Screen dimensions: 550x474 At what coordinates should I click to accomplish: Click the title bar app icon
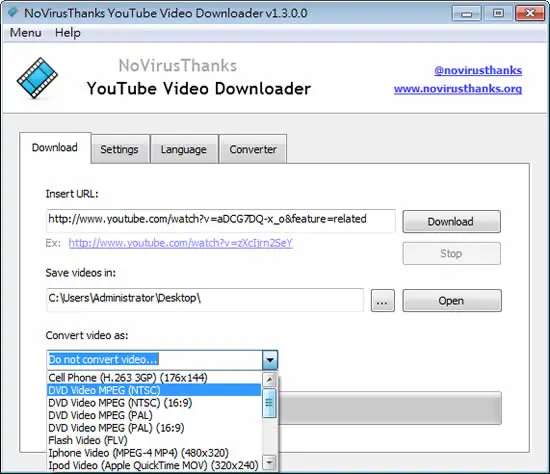13,13
